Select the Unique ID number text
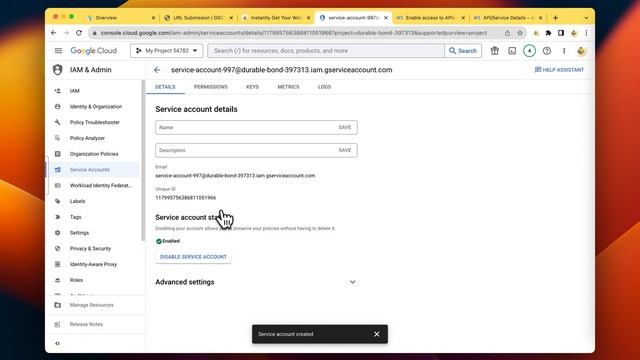Image resolution: width=640 pixels, height=360 pixels. (186, 198)
